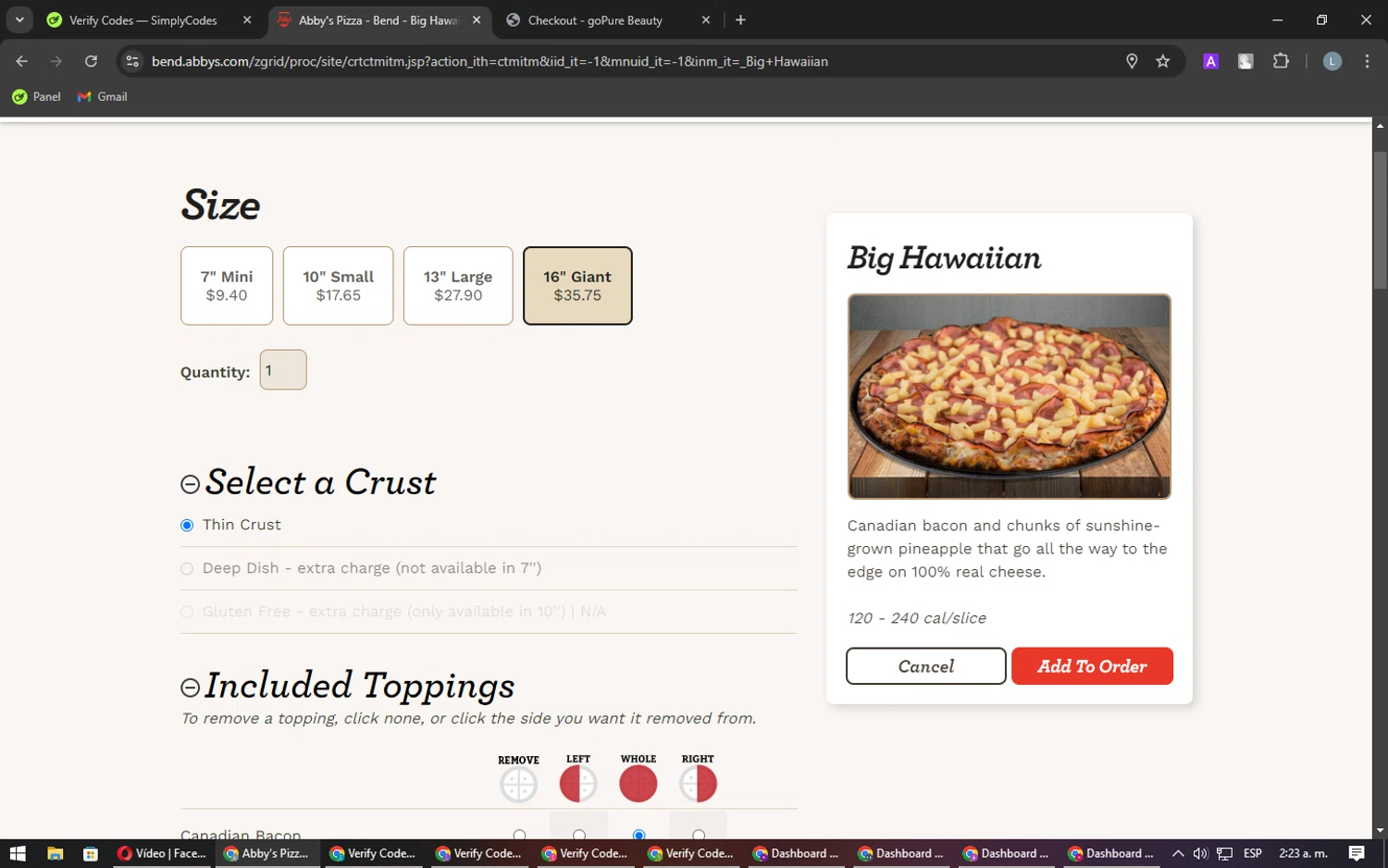Open File Explorer from taskbar
Viewport: 1388px width, 868px height.
pos(55,853)
